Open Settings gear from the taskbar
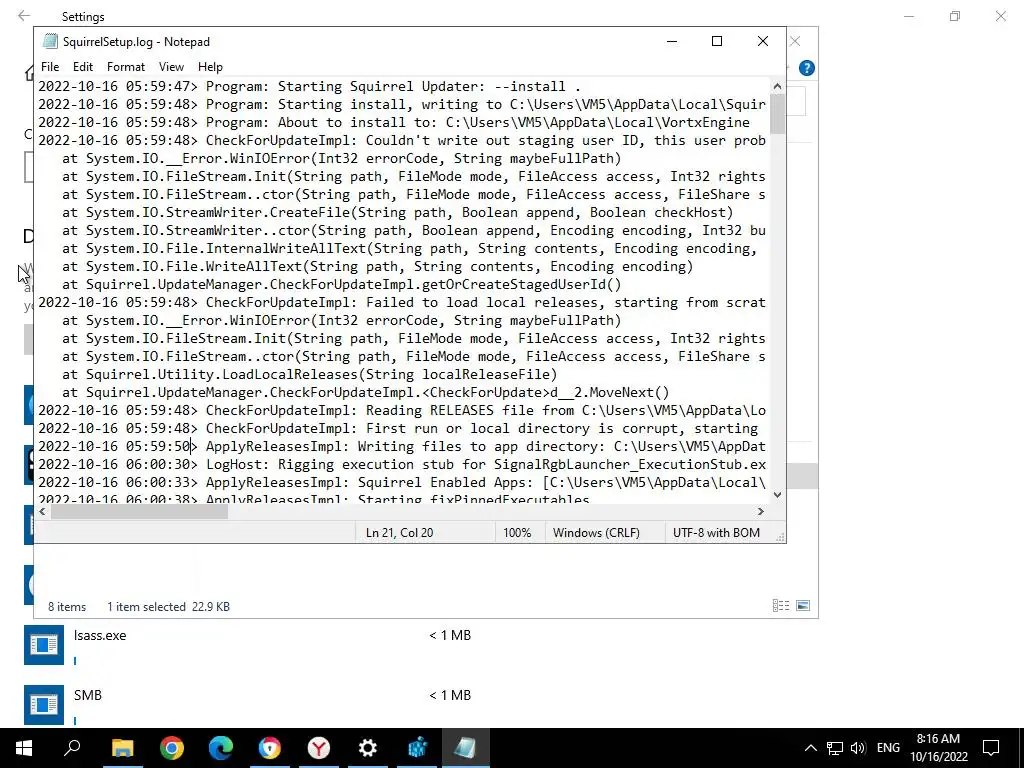 point(368,748)
